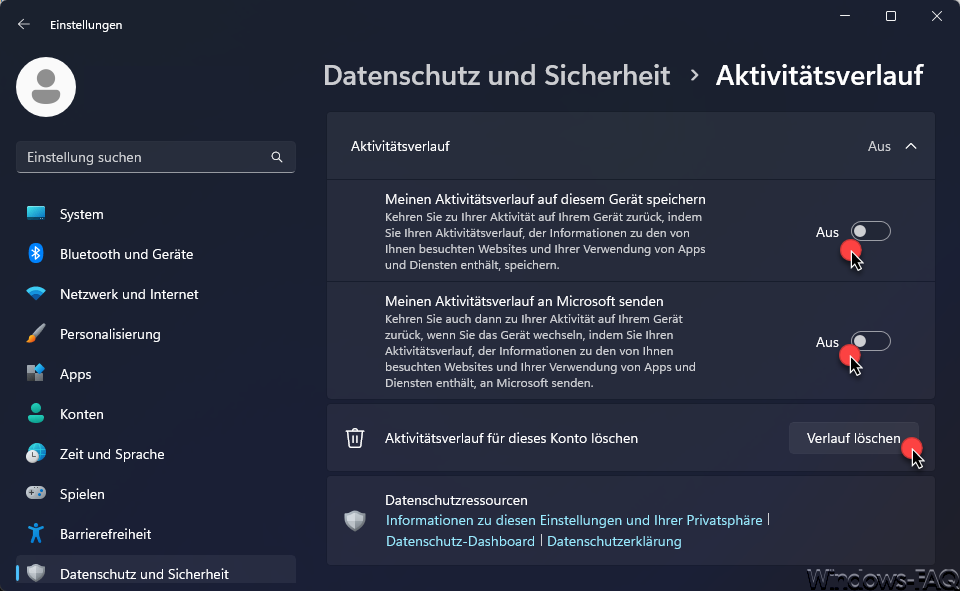Click the Apps tiles icon
The height and width of the screenshot is (591, 960).
click(36, 373)
